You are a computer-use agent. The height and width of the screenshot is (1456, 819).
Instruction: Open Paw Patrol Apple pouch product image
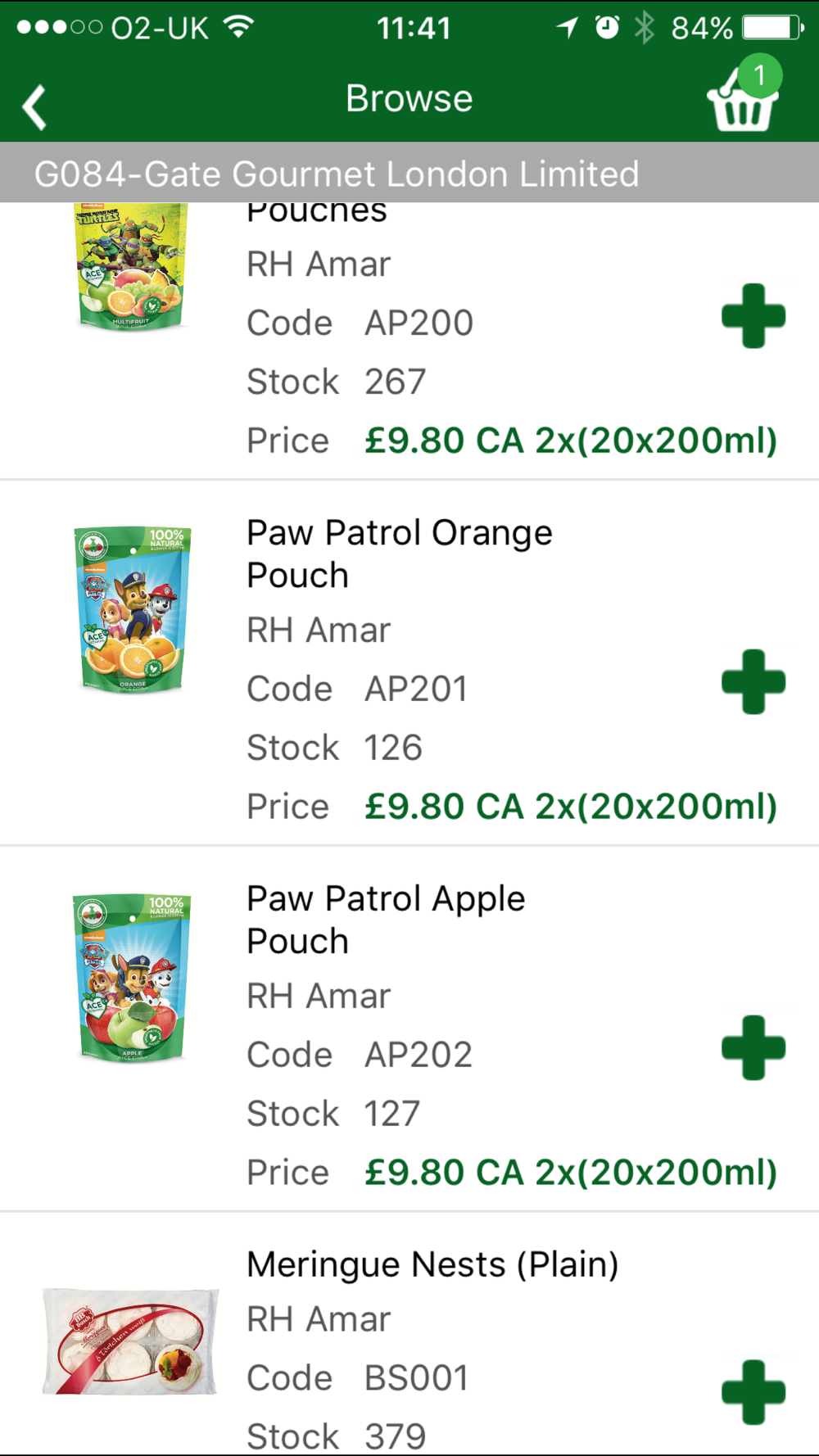pos(133,978)
